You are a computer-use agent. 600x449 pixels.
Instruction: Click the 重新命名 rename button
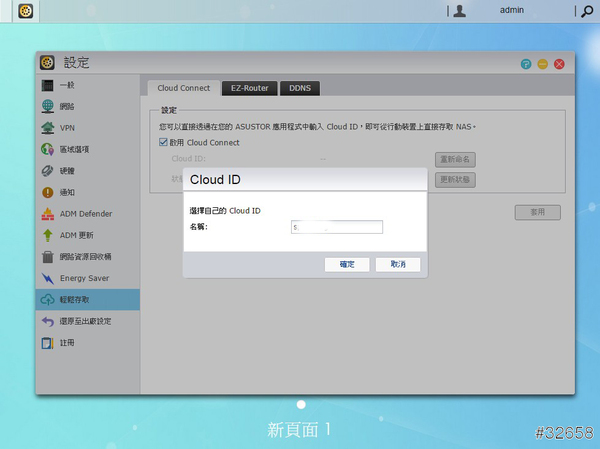455,159
